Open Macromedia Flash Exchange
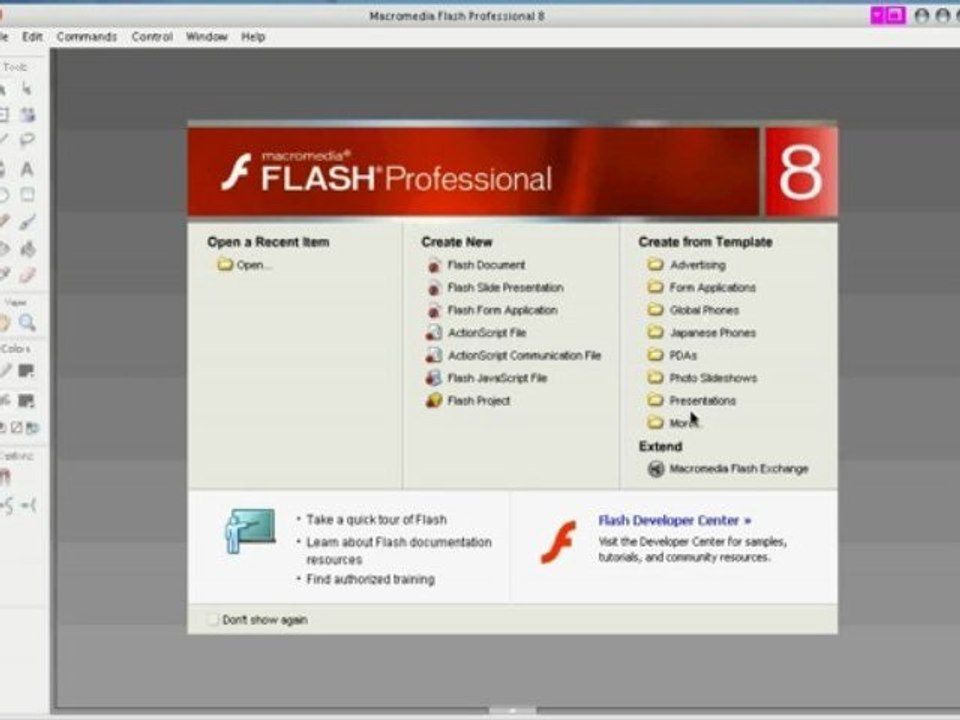 [x=738, y=469]
